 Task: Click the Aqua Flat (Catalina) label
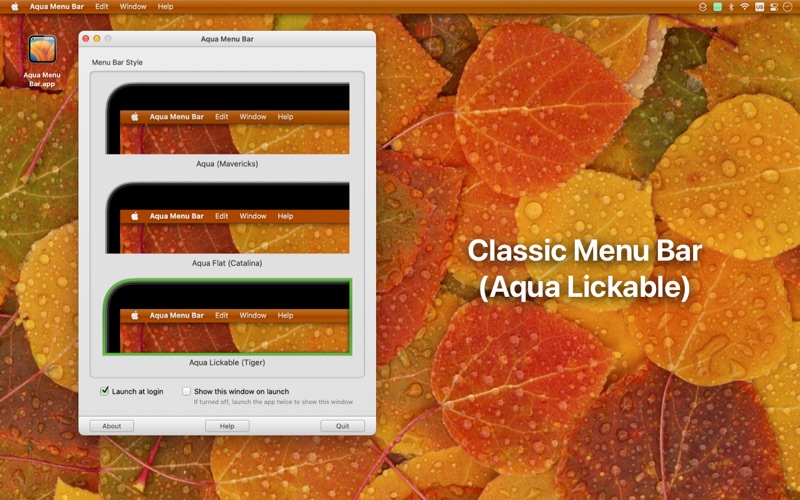[x=227, y=263]
